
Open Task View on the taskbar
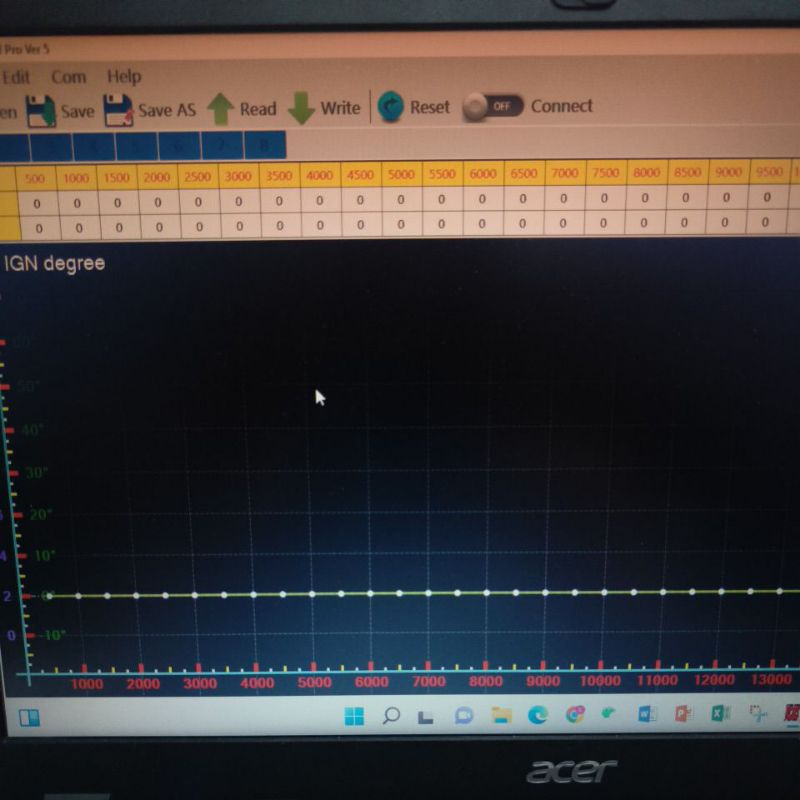click(x=426, y=717)
